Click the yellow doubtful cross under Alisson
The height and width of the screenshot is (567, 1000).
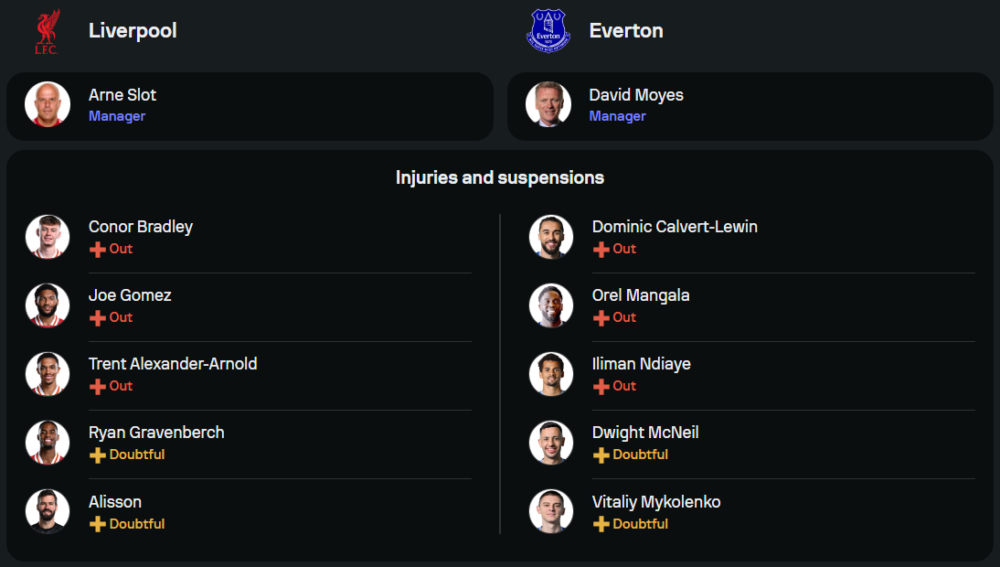tap(97, 524)
